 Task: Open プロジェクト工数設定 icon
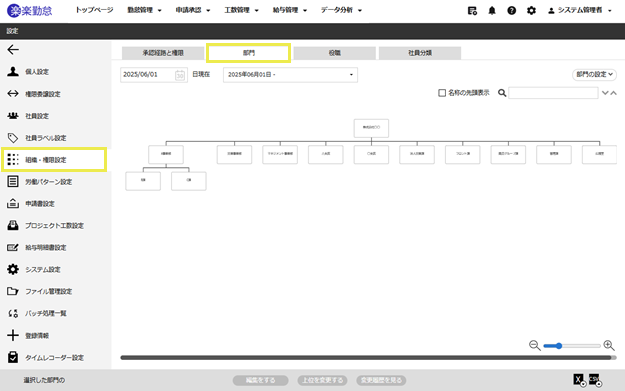[13, 225]
